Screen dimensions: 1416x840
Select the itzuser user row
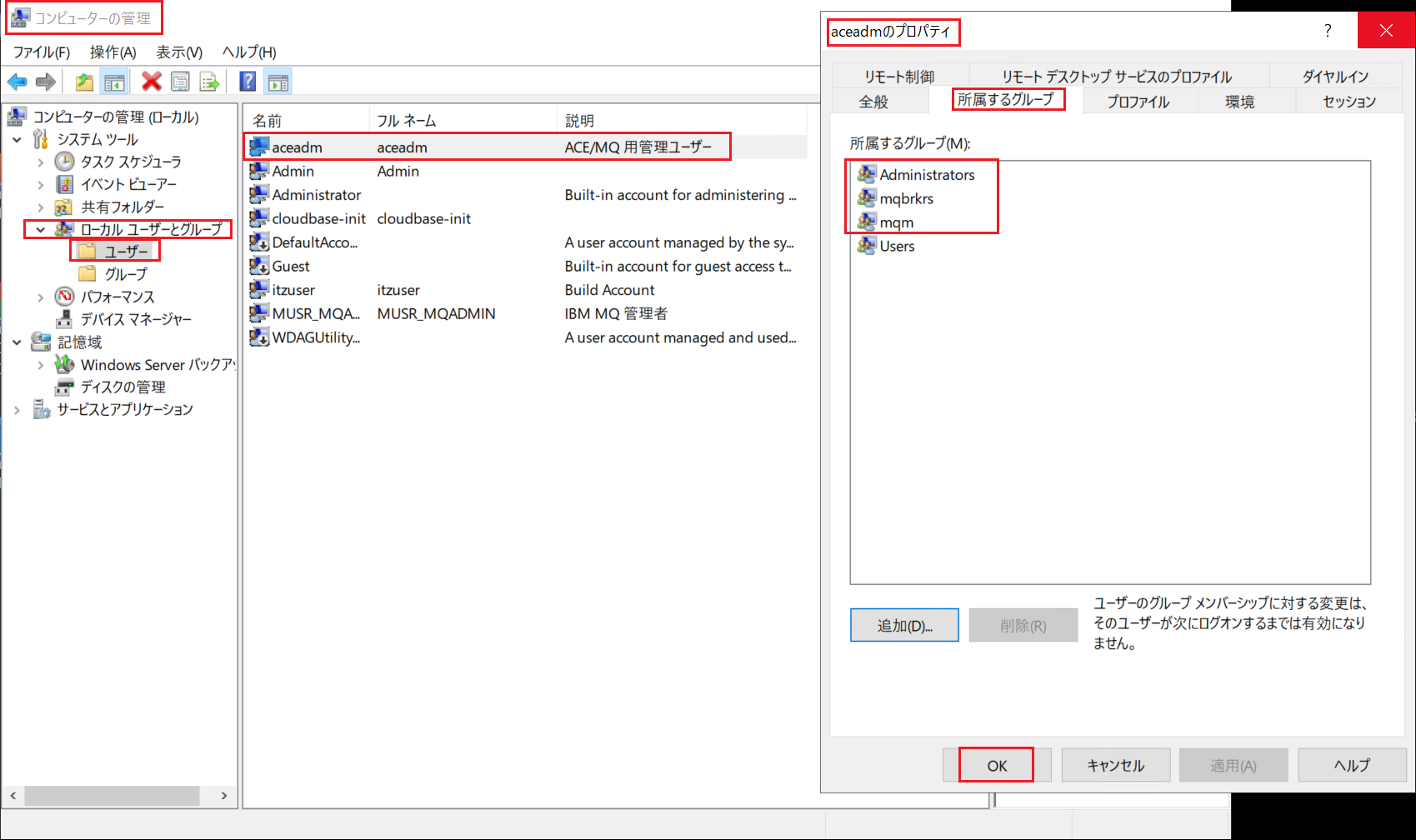coord(526,290)
